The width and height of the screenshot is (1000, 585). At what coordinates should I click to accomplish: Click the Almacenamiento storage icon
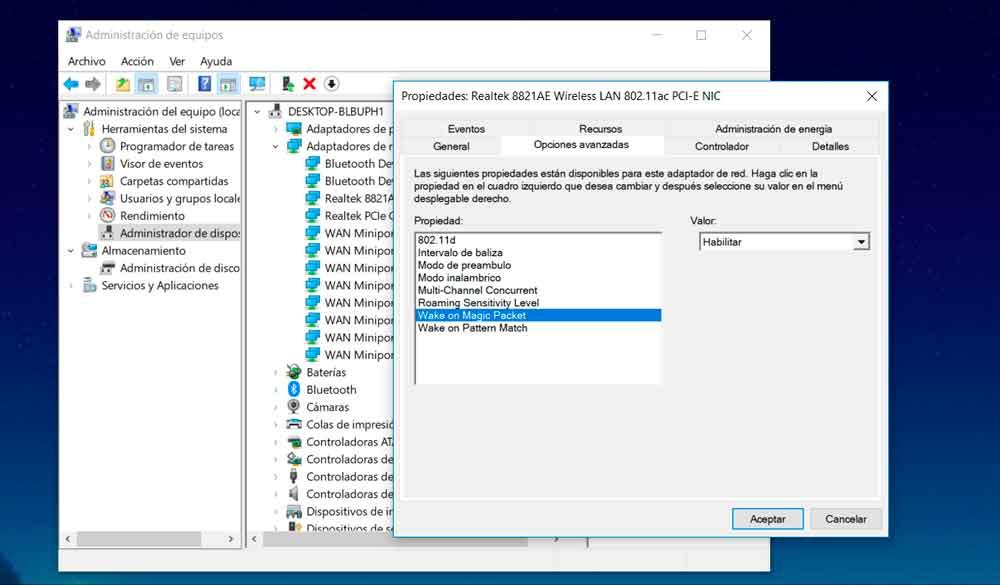point(89,251)
